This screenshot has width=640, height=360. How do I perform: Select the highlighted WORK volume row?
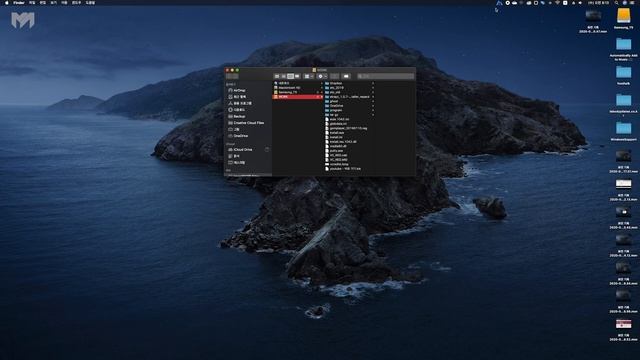tap(297, 97)
